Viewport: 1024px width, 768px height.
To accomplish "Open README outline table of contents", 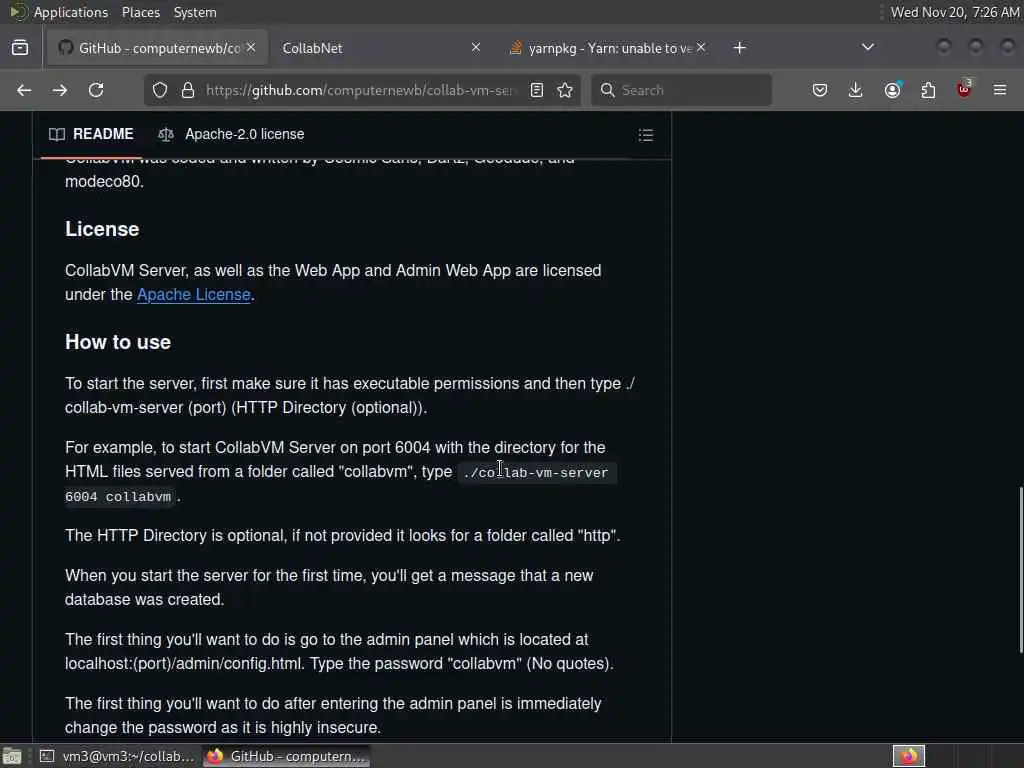I will point(645,135).
